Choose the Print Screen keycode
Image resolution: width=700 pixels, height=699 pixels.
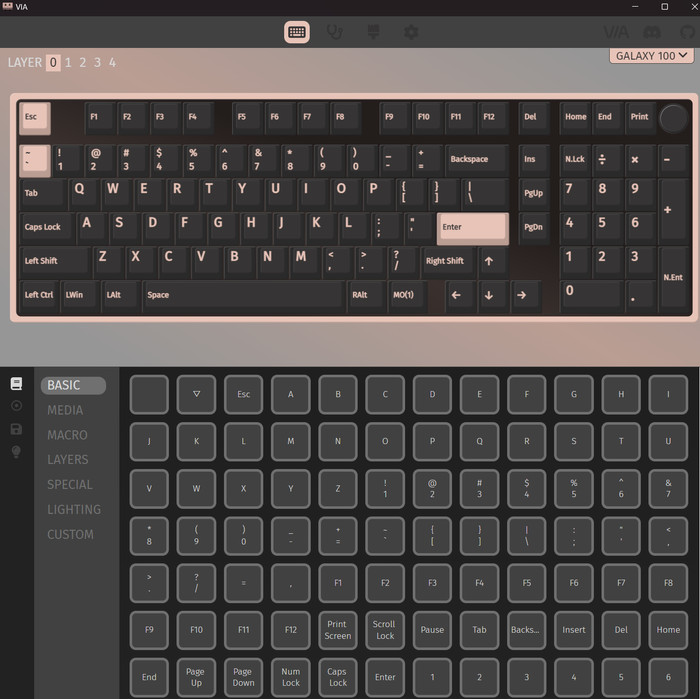(338, 630)
